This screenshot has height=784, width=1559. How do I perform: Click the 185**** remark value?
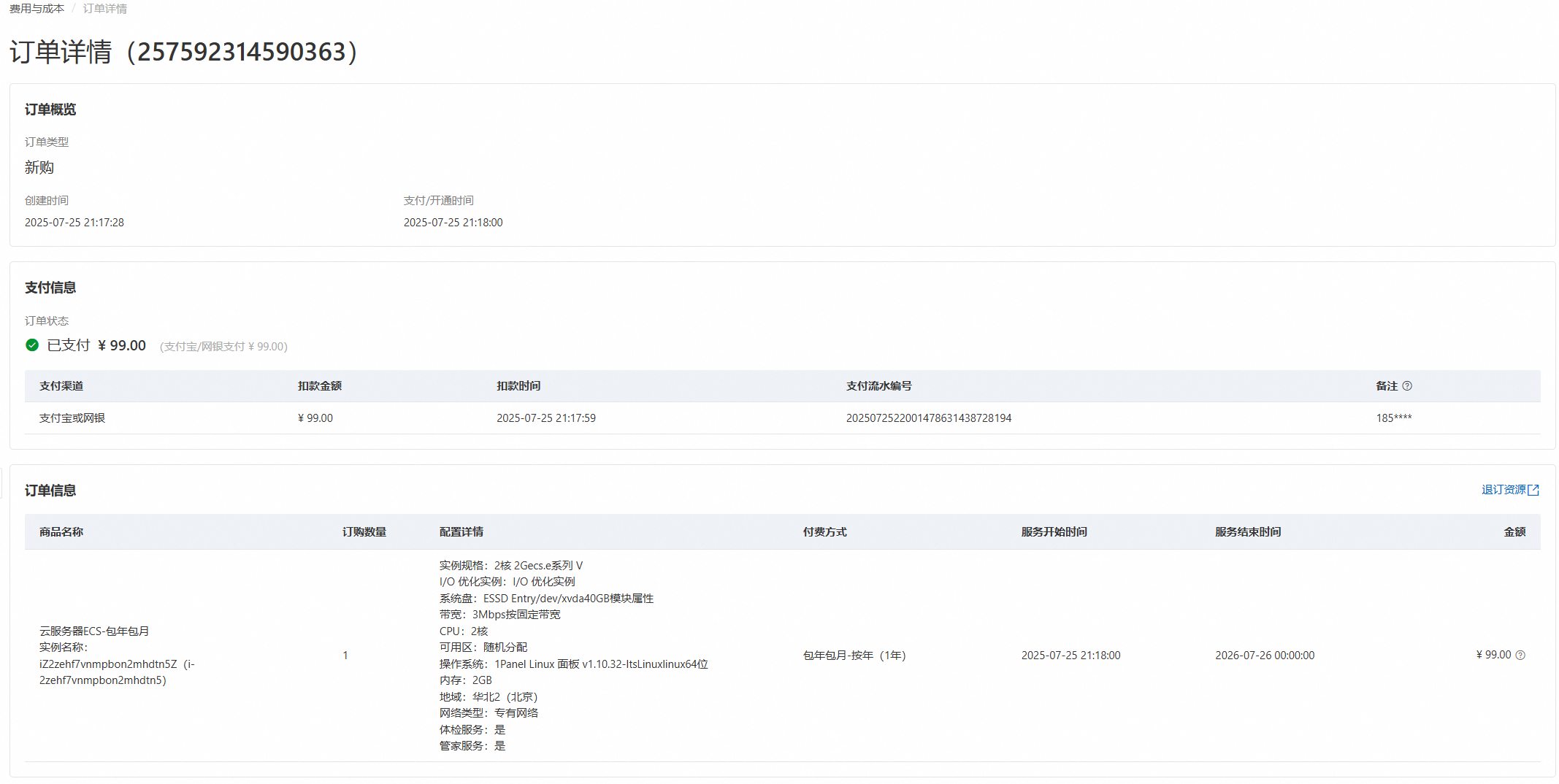(1393, 418)
